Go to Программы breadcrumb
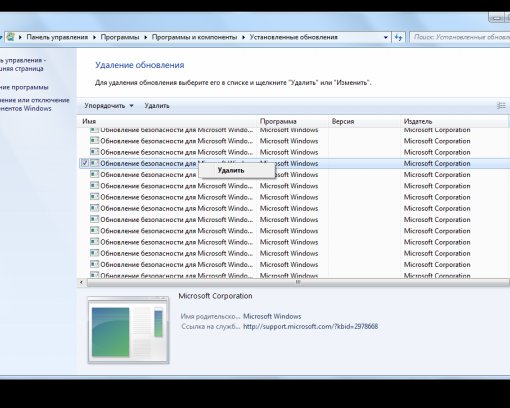 [x=120, y=37]
